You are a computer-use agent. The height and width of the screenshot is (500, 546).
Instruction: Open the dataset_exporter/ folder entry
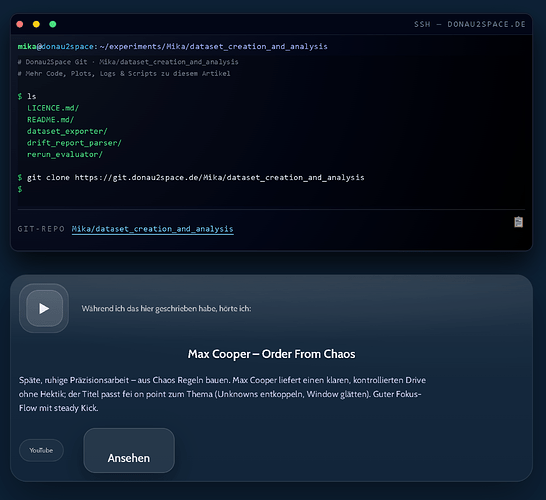[67, 131]
